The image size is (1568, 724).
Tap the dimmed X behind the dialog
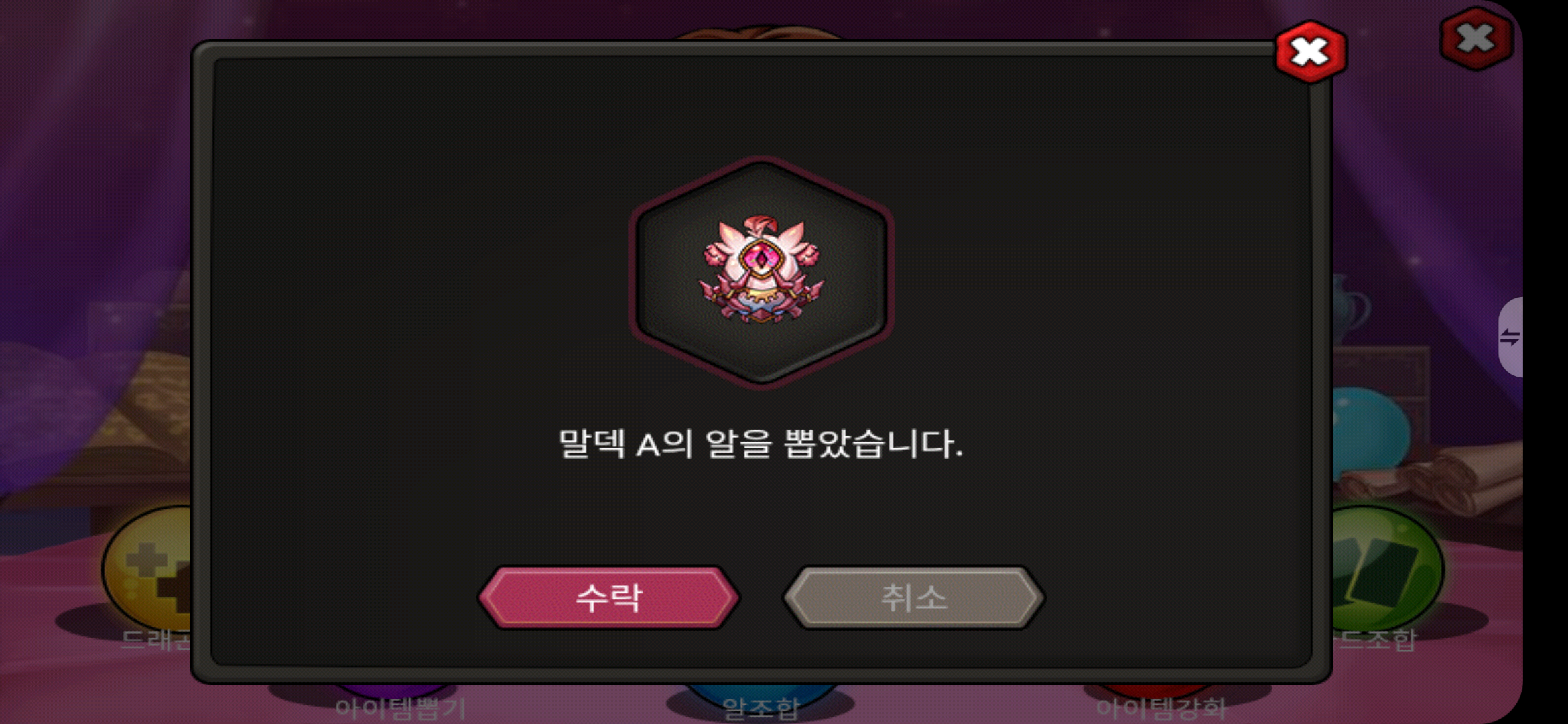(1476, 39)
